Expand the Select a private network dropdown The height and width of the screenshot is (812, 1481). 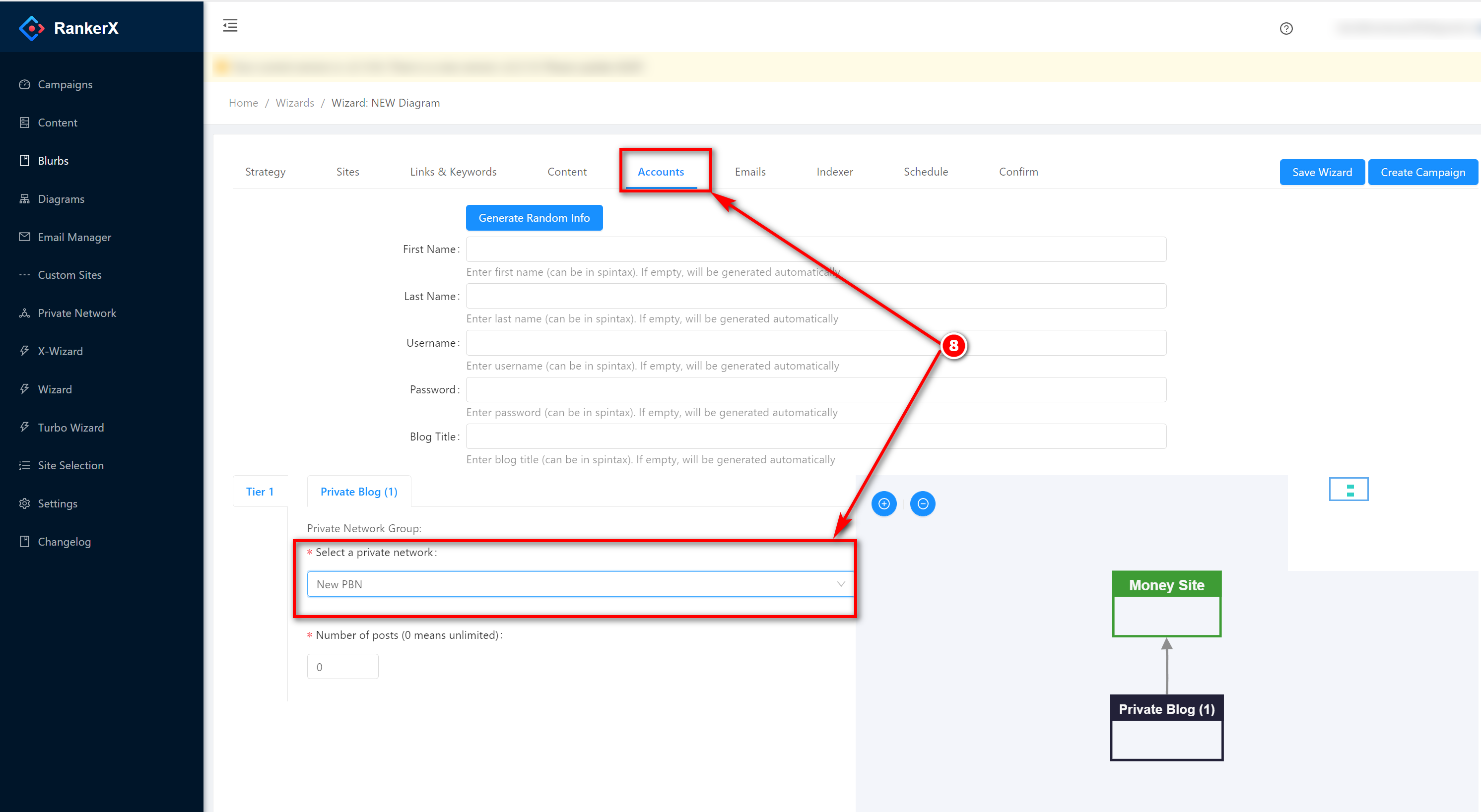click(580, 584)
